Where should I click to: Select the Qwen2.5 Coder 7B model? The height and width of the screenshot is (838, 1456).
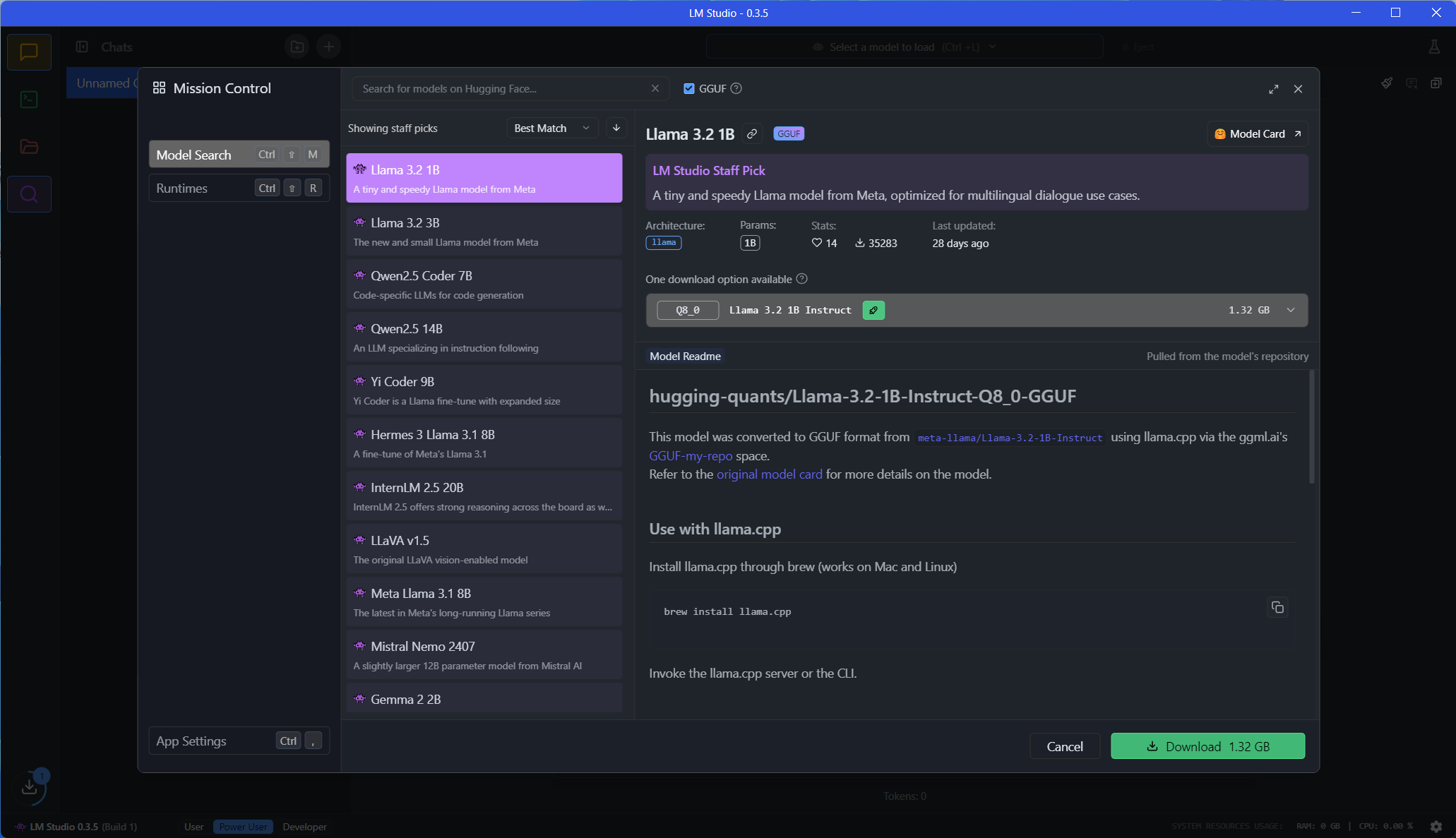[484, 285]
